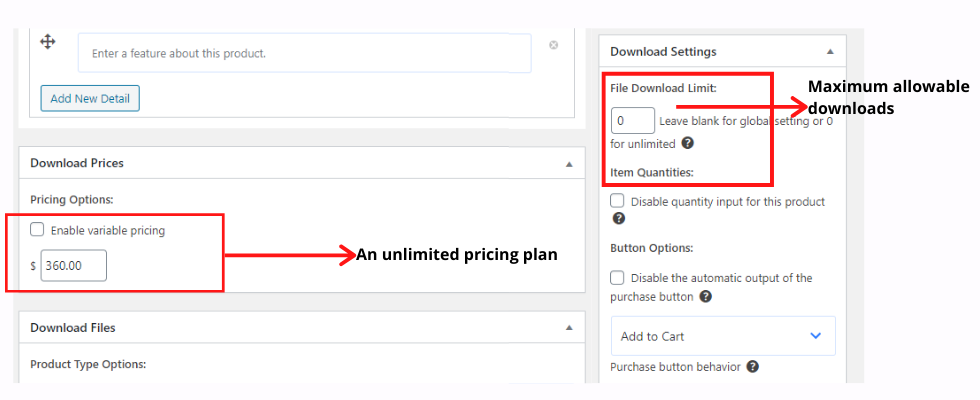Click the Purchase button behavior label
The height and width of the screenshot is (400, 980).
(675, 367)
